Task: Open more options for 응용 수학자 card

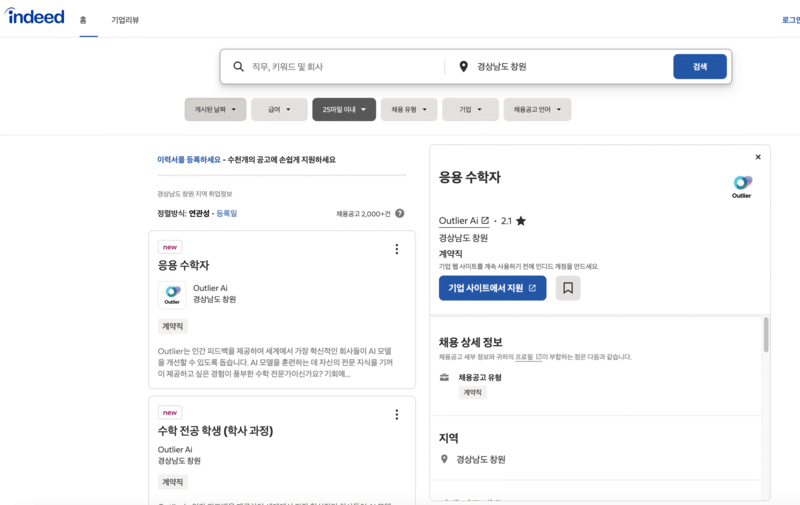Action: point(396,249)
